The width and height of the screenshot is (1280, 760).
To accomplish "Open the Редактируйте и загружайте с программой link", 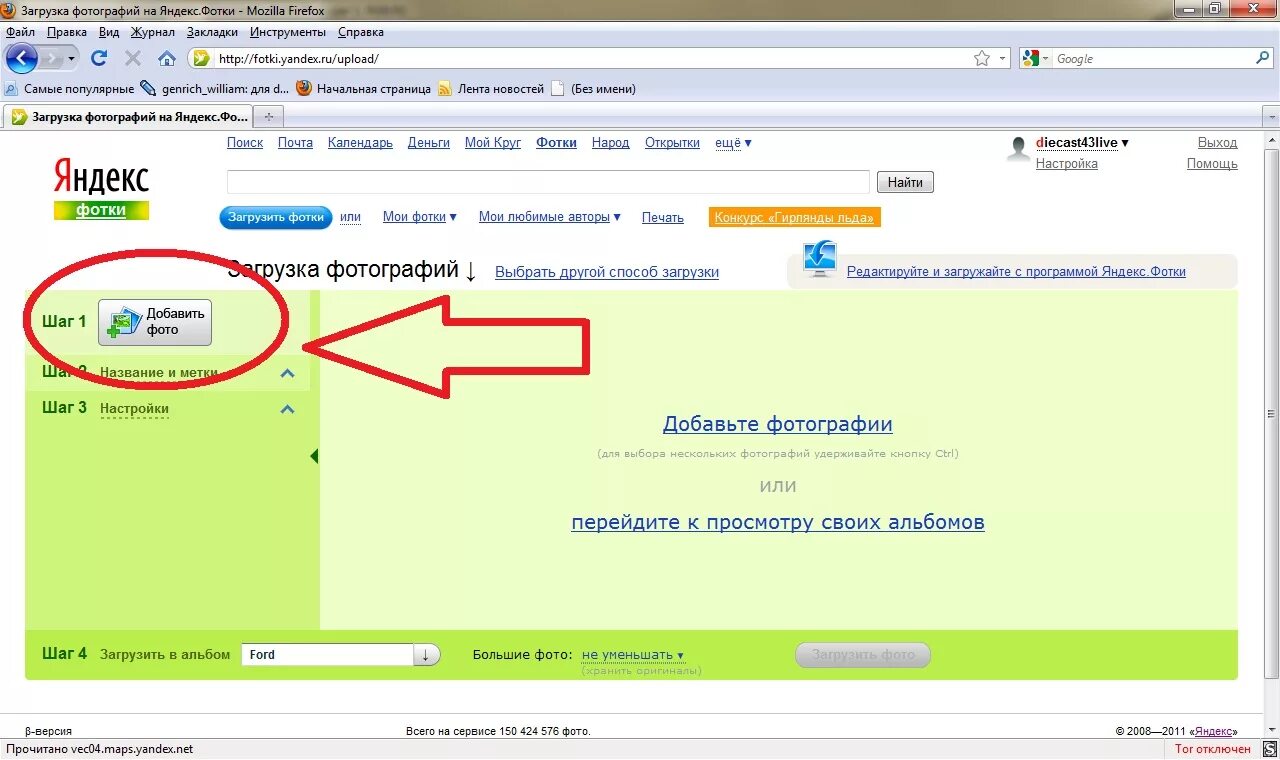I will 1016,271.
